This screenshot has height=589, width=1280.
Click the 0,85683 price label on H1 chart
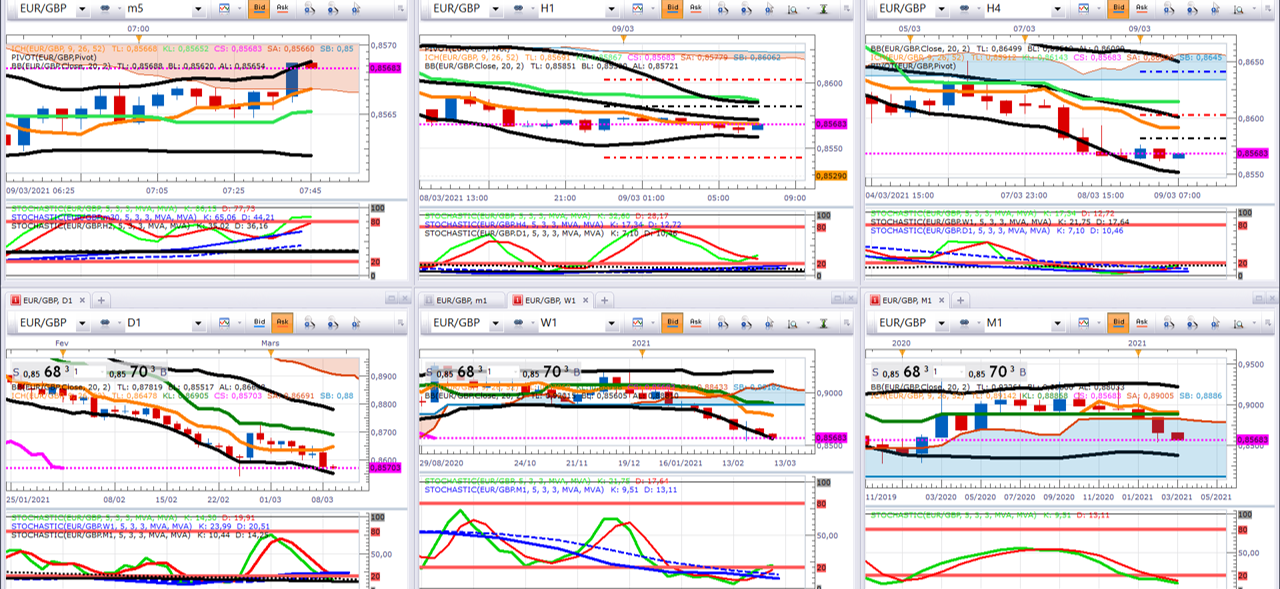pos(832,123)
